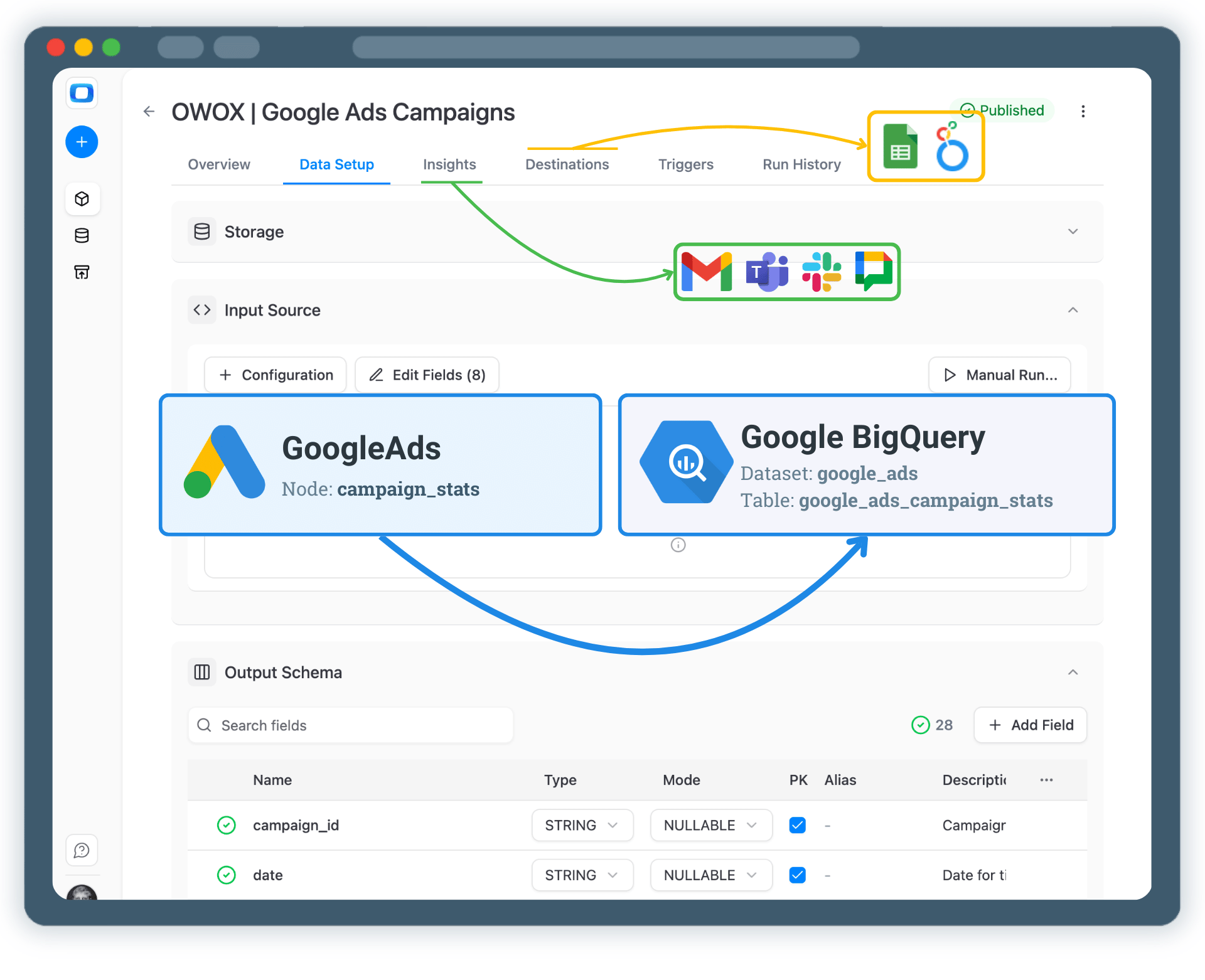Click the Google Sheets icon near Published badge
The image size is (1205, 980).
900,146
